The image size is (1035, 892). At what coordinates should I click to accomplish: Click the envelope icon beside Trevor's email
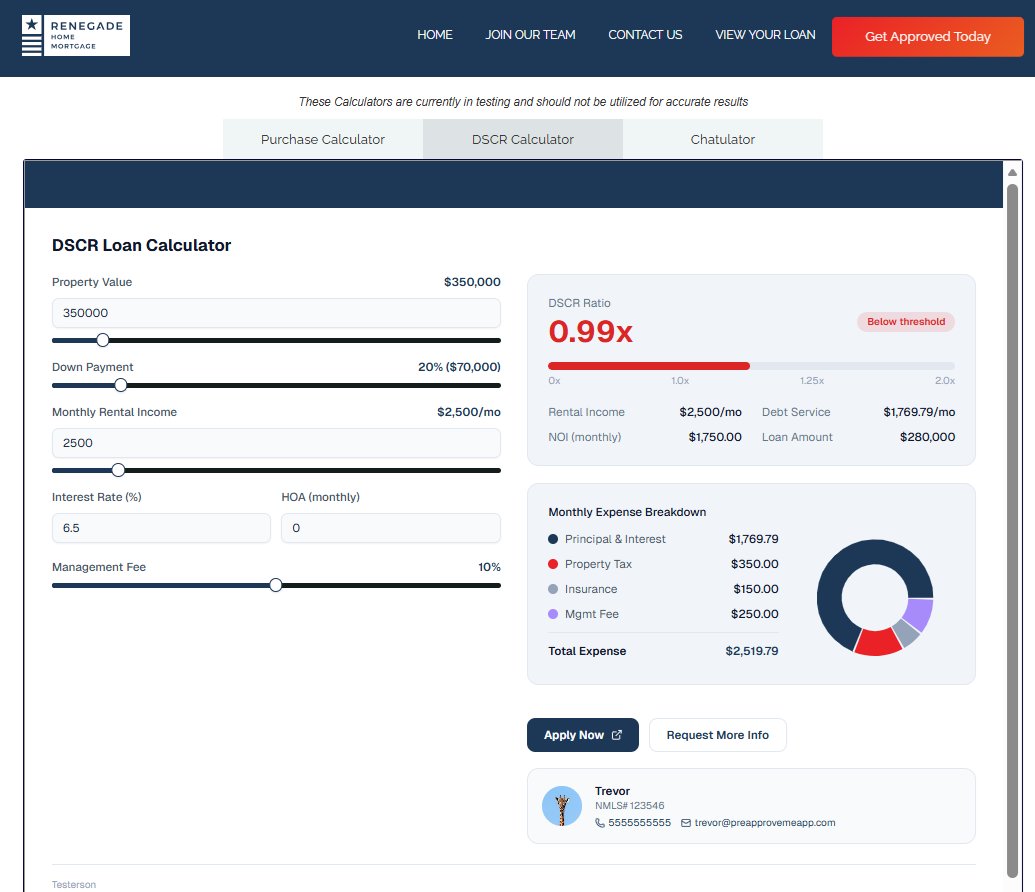click(686, 823)
